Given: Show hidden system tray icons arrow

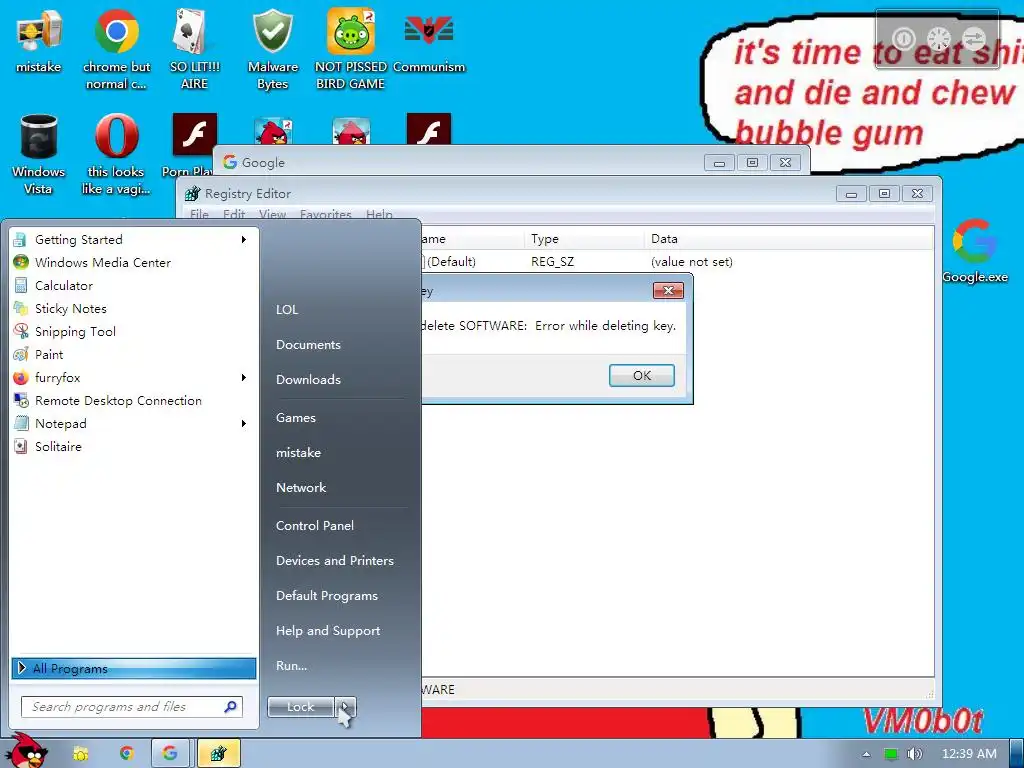Looking at the screenshot, I should pyautogui.click(x=866, y=754).
